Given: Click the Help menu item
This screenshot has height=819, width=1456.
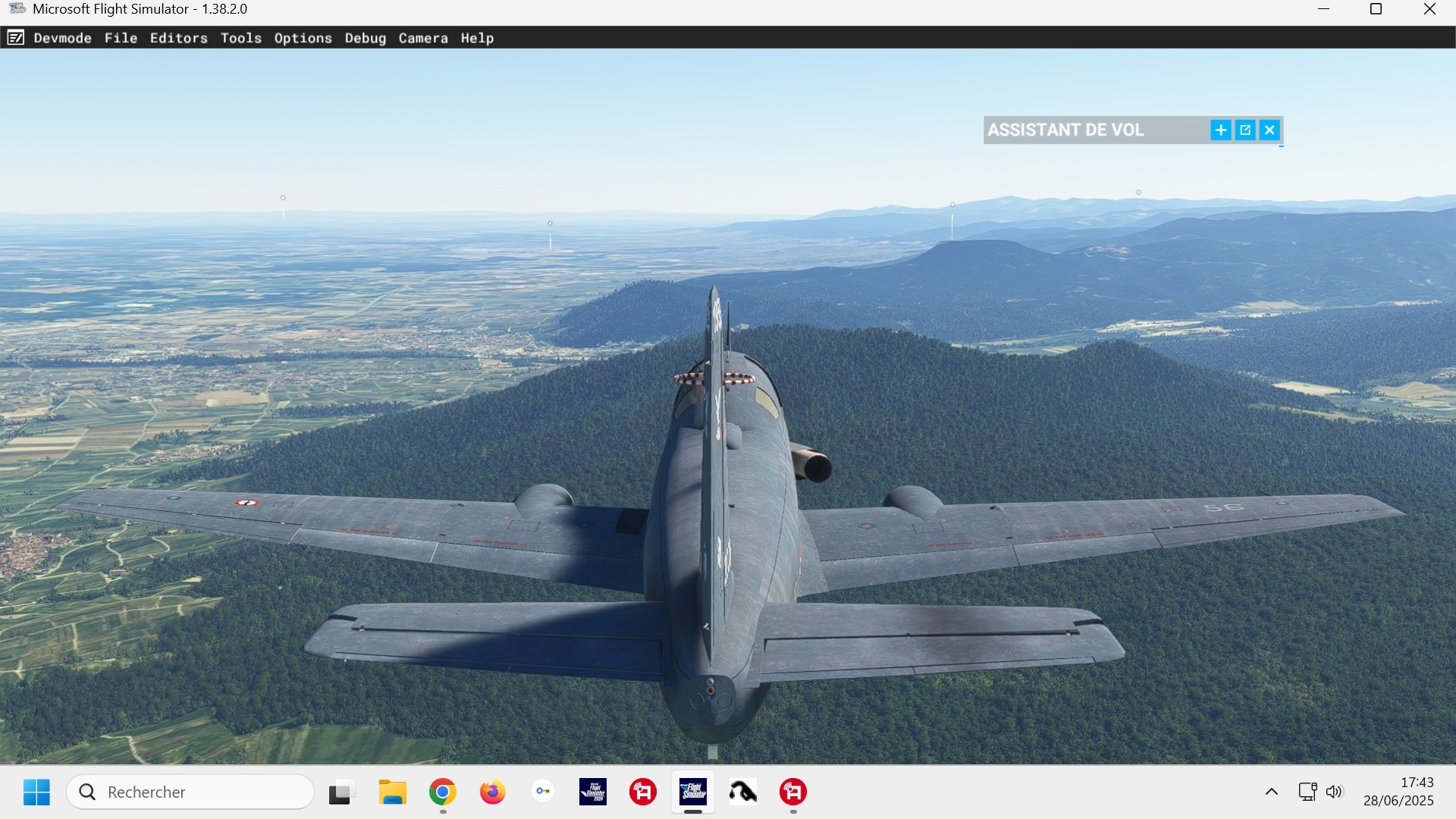Looking at the screenshot, I should [x=476, y=38].
